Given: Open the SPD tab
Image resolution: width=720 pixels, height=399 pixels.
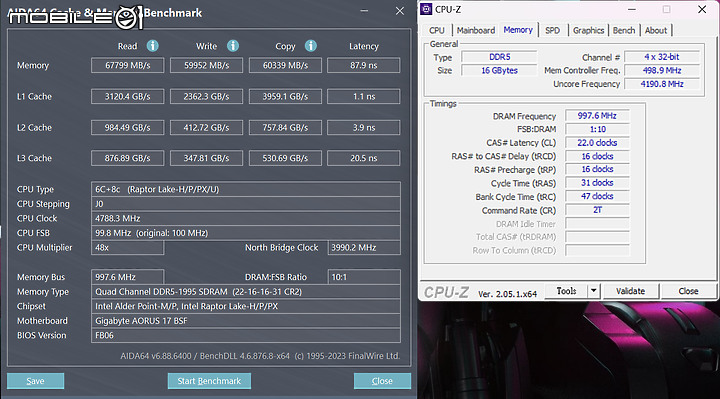Looking at the screenshot, I should tap(552, 30).
